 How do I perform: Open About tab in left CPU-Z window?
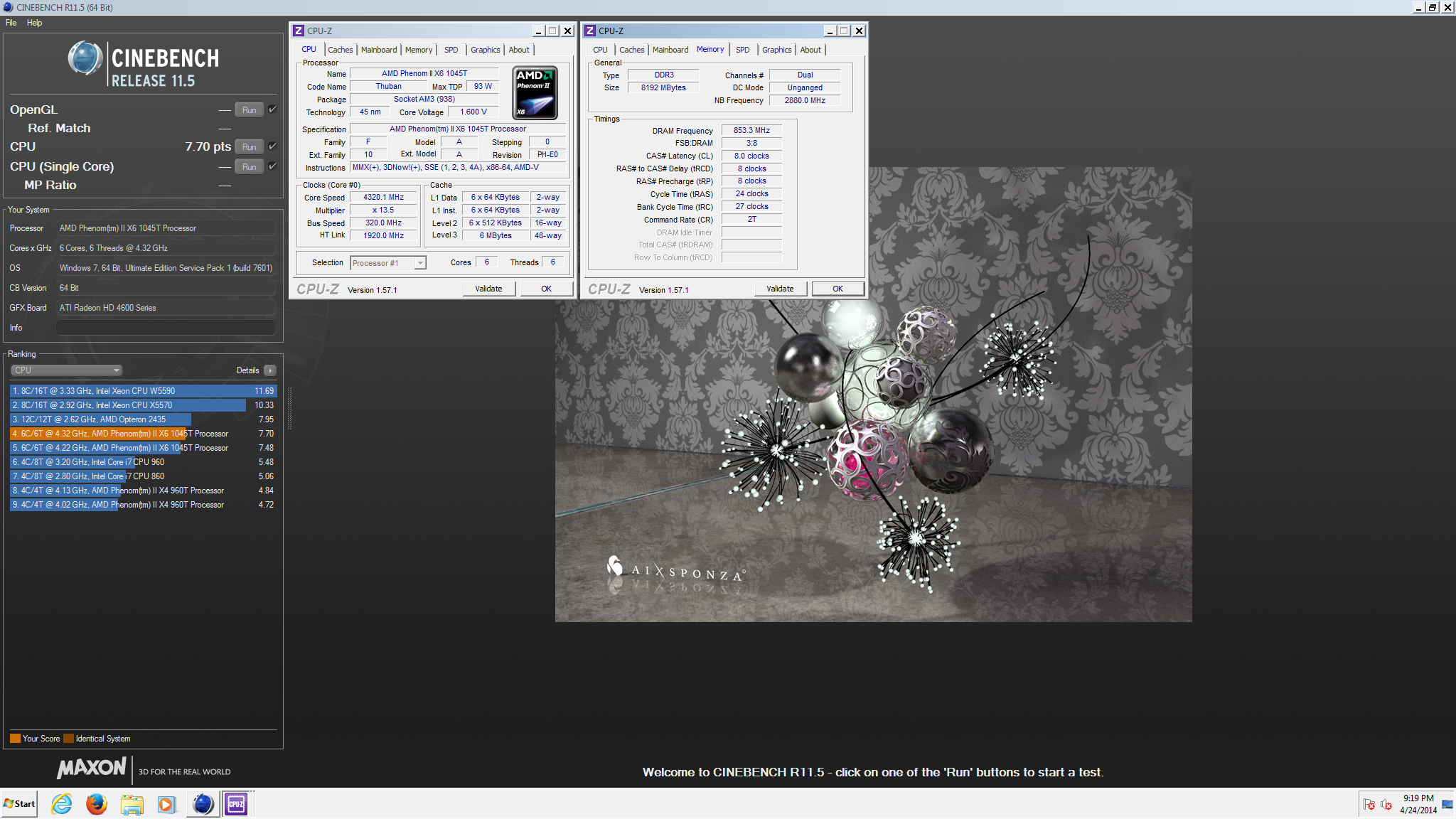(x=519, y=50)
